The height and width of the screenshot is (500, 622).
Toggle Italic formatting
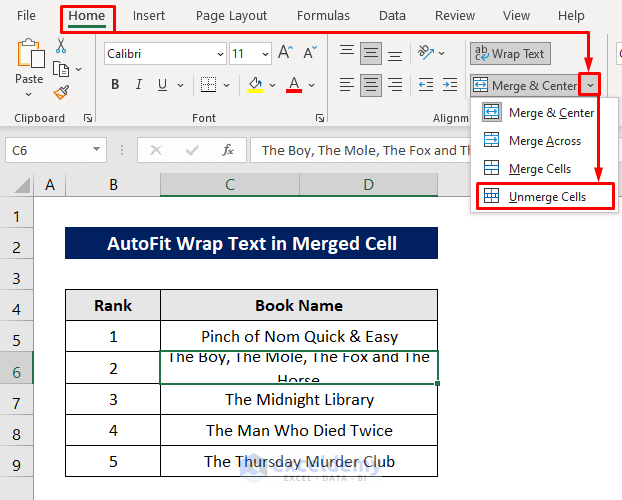pos(139,85)
